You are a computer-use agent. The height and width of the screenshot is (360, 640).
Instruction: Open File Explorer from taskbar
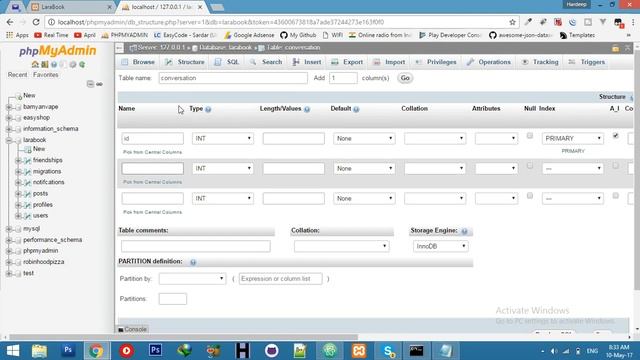coord(40,351)
